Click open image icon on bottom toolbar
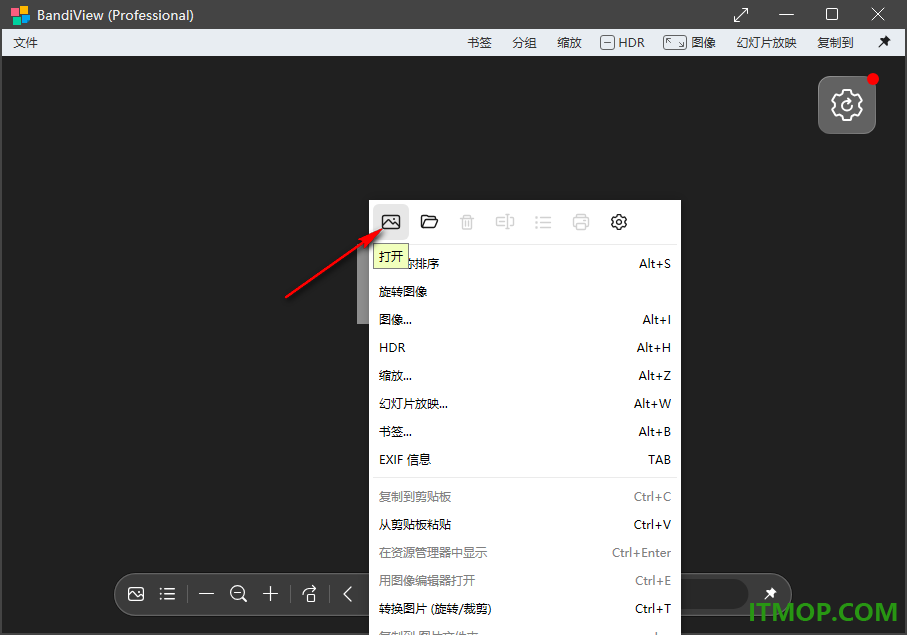907x635 pixels. pyautogui.click(x=136, y=594)
